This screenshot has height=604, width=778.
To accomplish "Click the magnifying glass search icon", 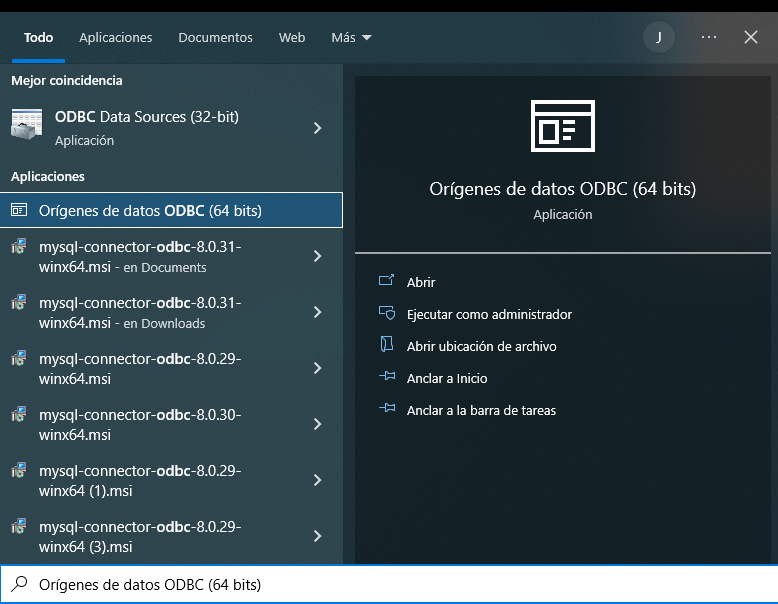I will [x=19, y=584].
